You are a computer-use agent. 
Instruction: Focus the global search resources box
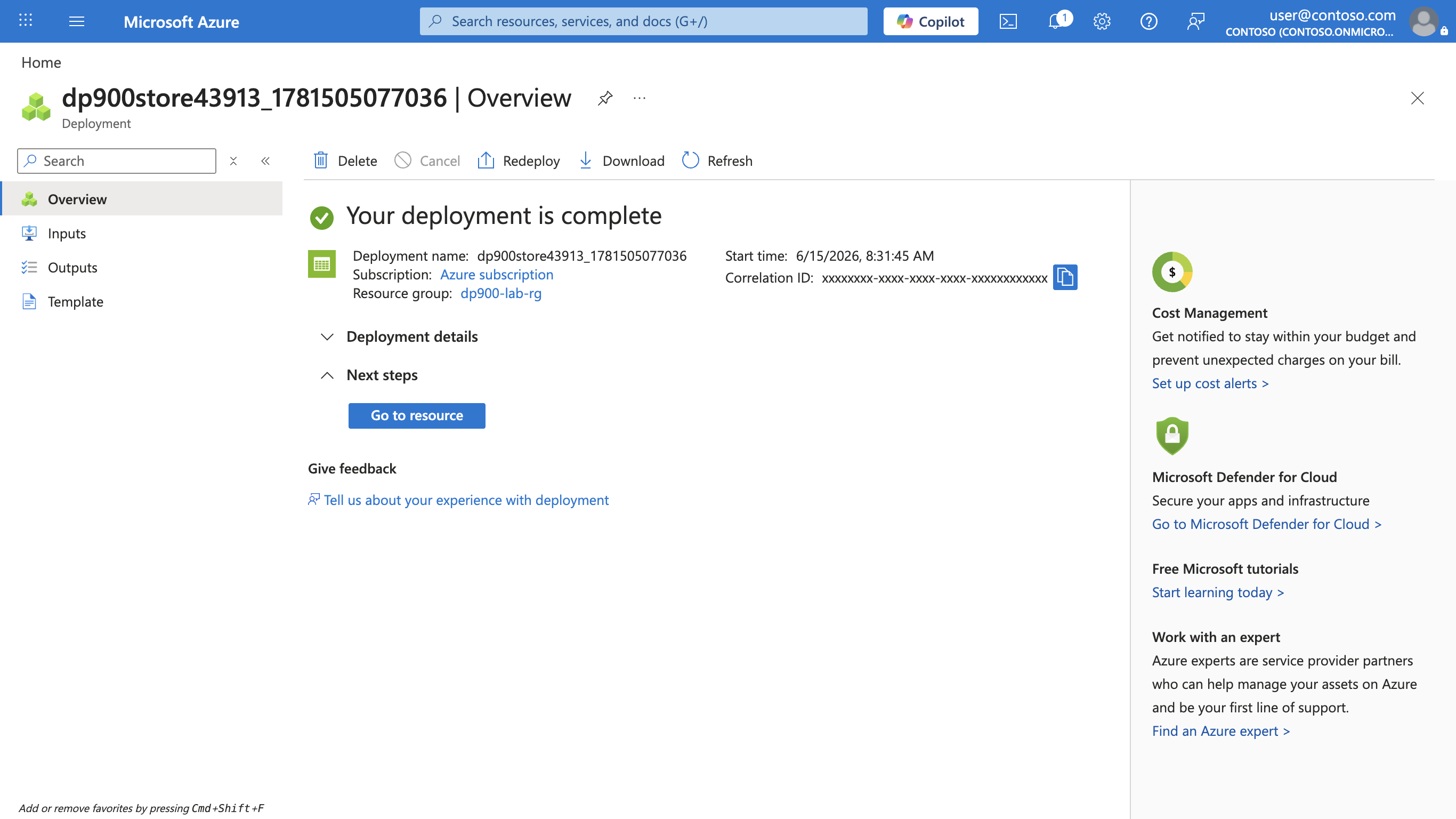coord(643,21)
